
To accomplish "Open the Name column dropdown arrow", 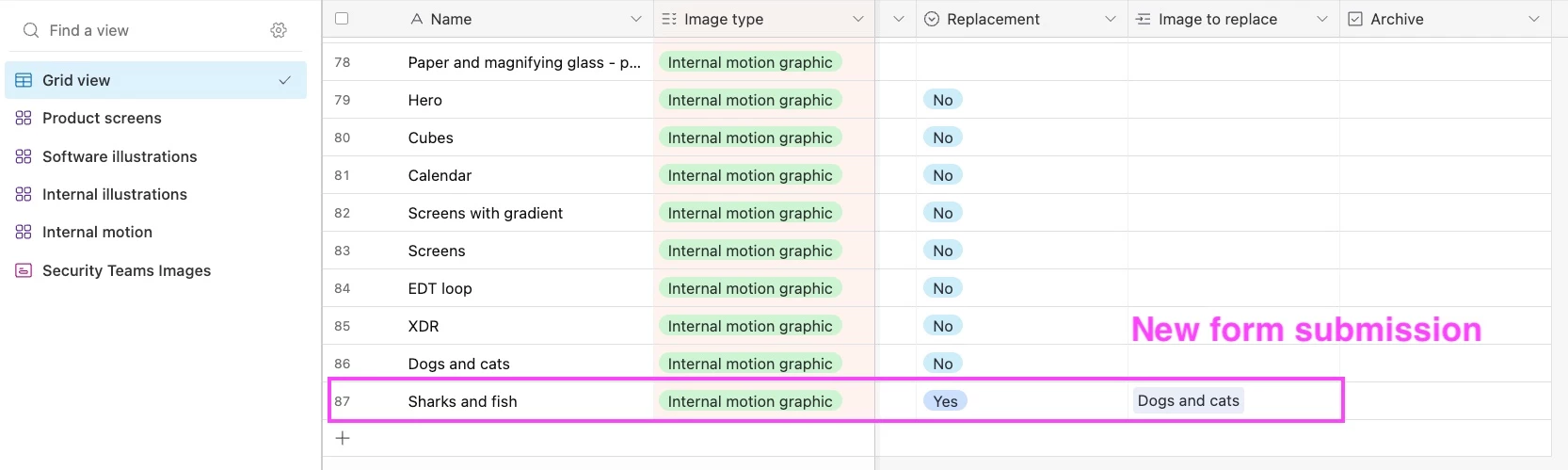I will pyautogui.click(x=636, y=19).
